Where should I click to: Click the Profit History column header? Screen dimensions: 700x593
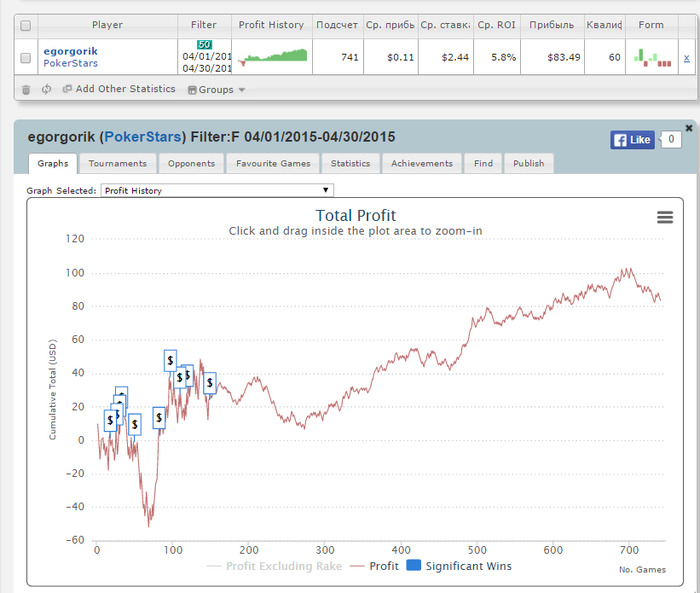[x=271, y=25]
